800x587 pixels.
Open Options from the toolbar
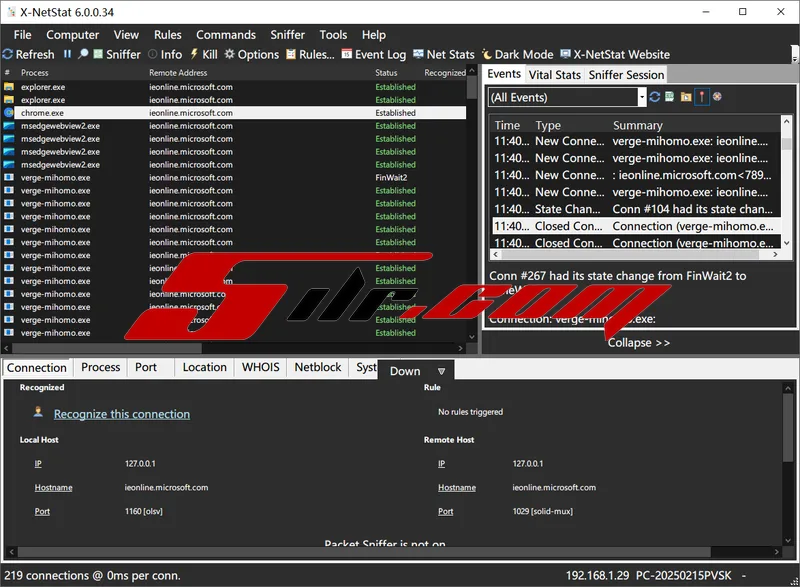click(x=252, y=55)
